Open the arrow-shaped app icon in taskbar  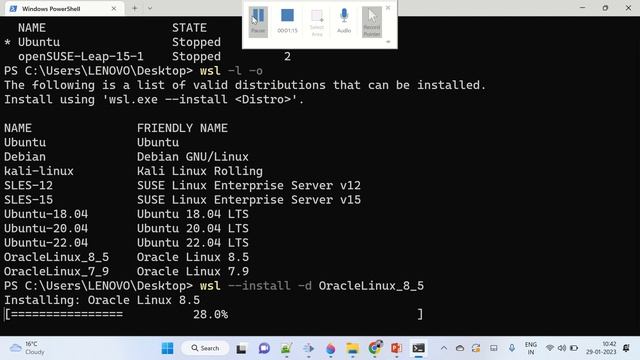(308, 348)
